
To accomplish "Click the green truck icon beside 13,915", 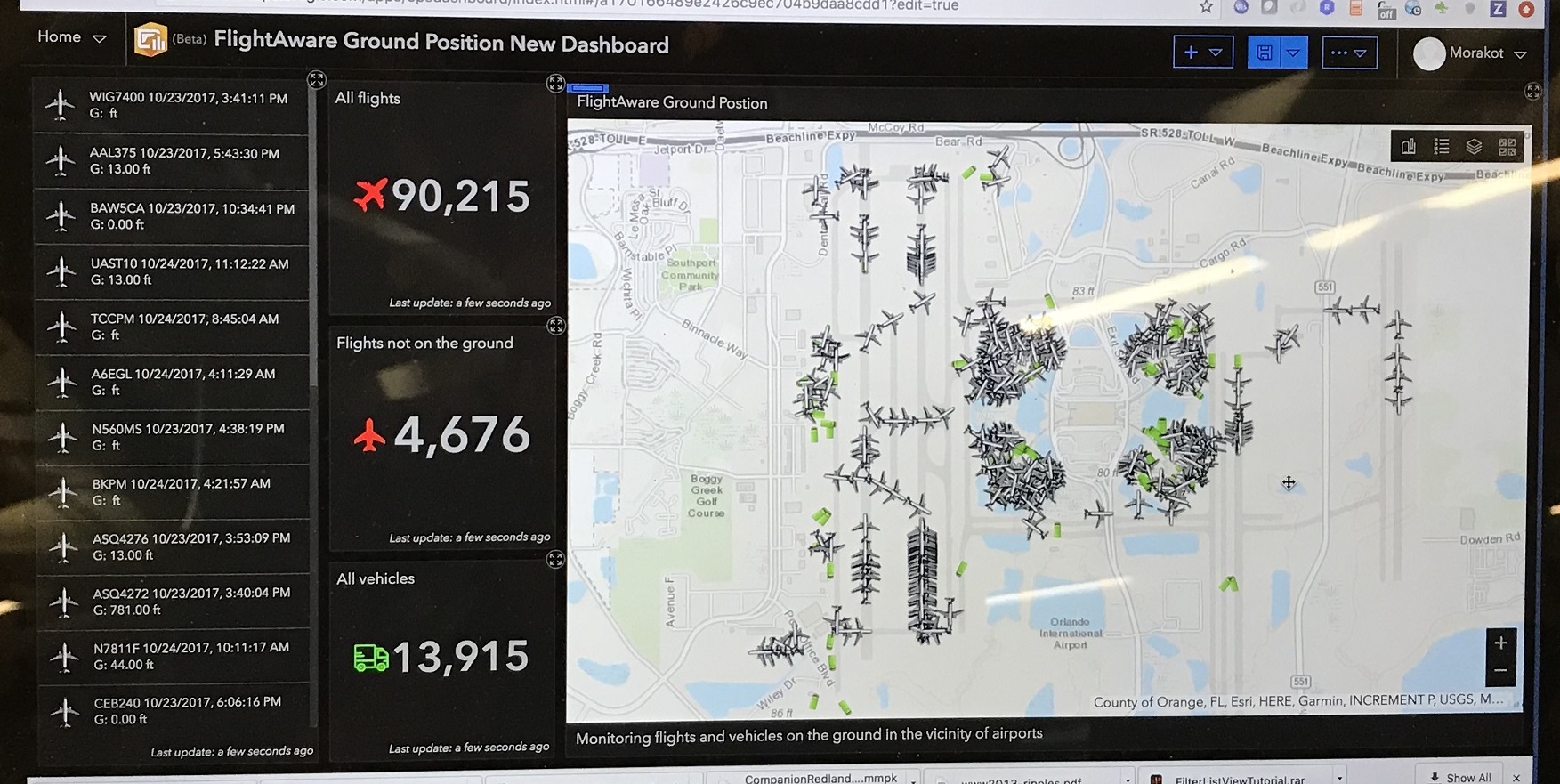I will point(370,658).
